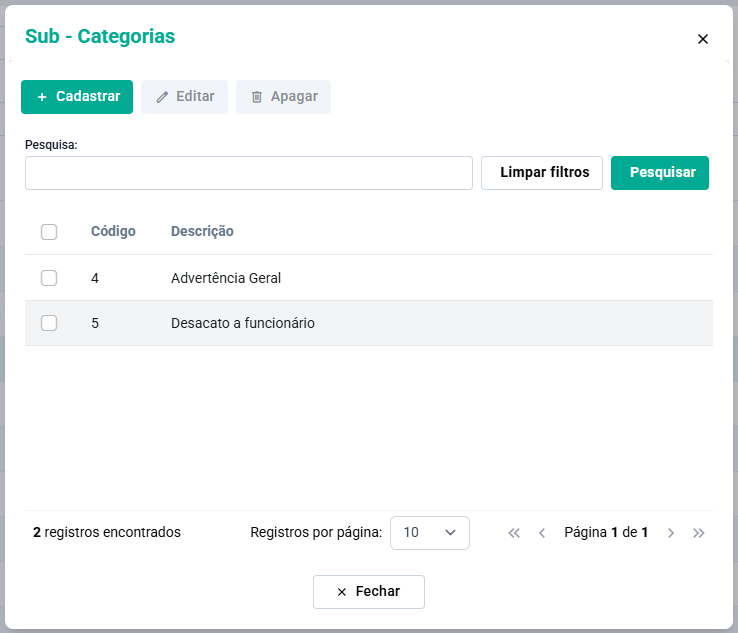
Task: Click inside the Pesquisa search field
Action: tap(248, 173)
